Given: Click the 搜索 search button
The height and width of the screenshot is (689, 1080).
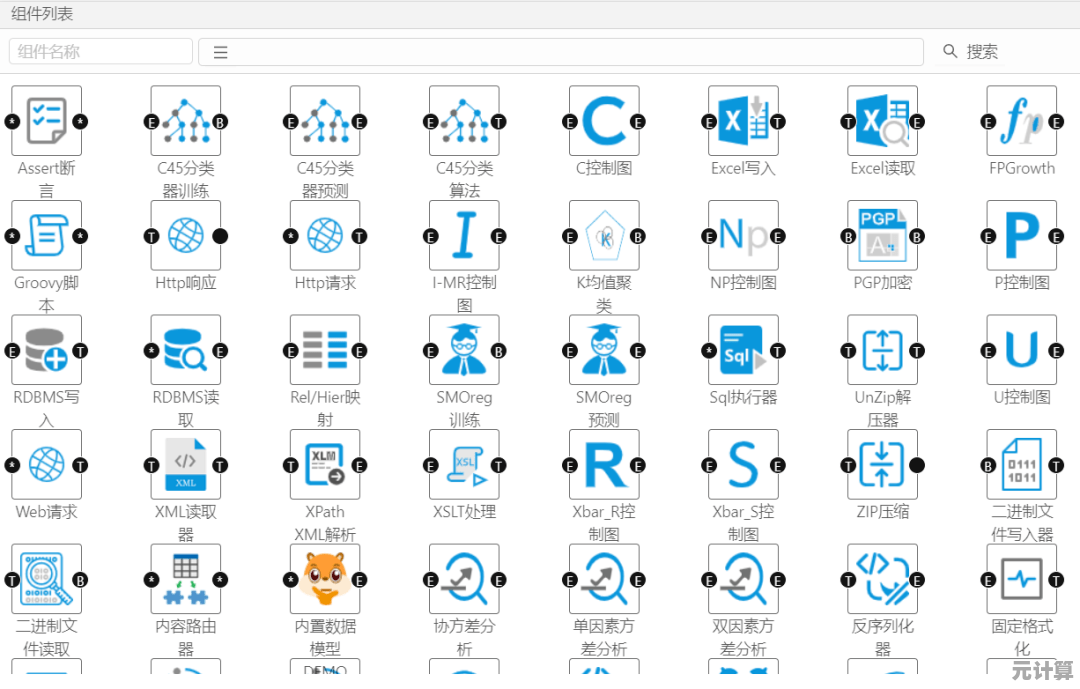Looking at the screenshot, I should (970, 52).
